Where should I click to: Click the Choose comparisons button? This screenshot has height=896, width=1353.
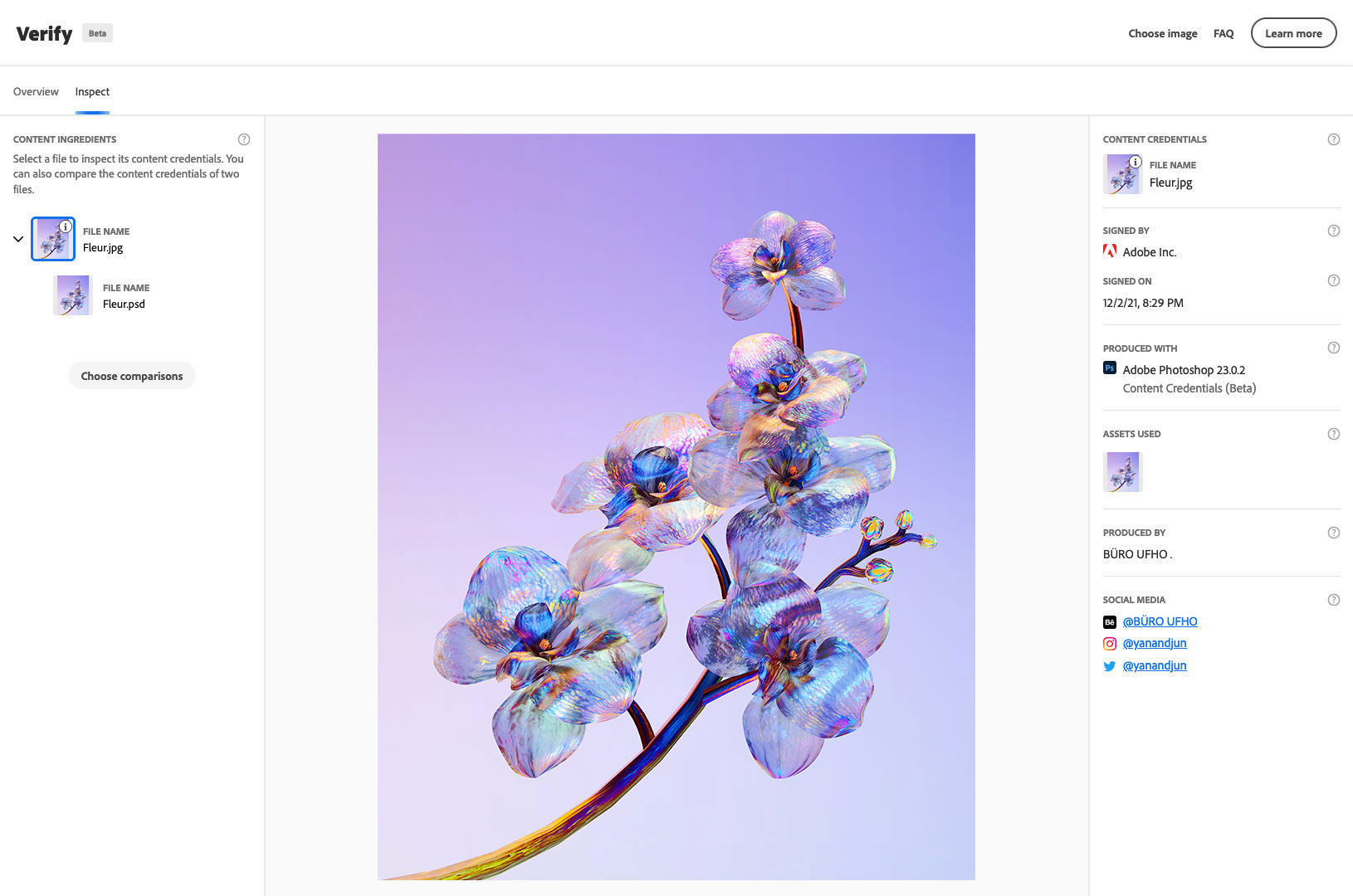[x=132, y=376]
